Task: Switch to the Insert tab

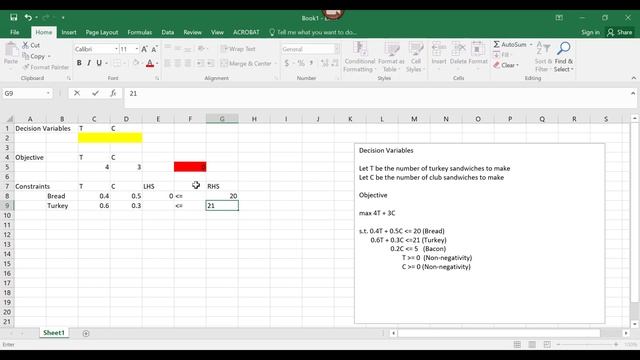Action: (x=69, y=32)
